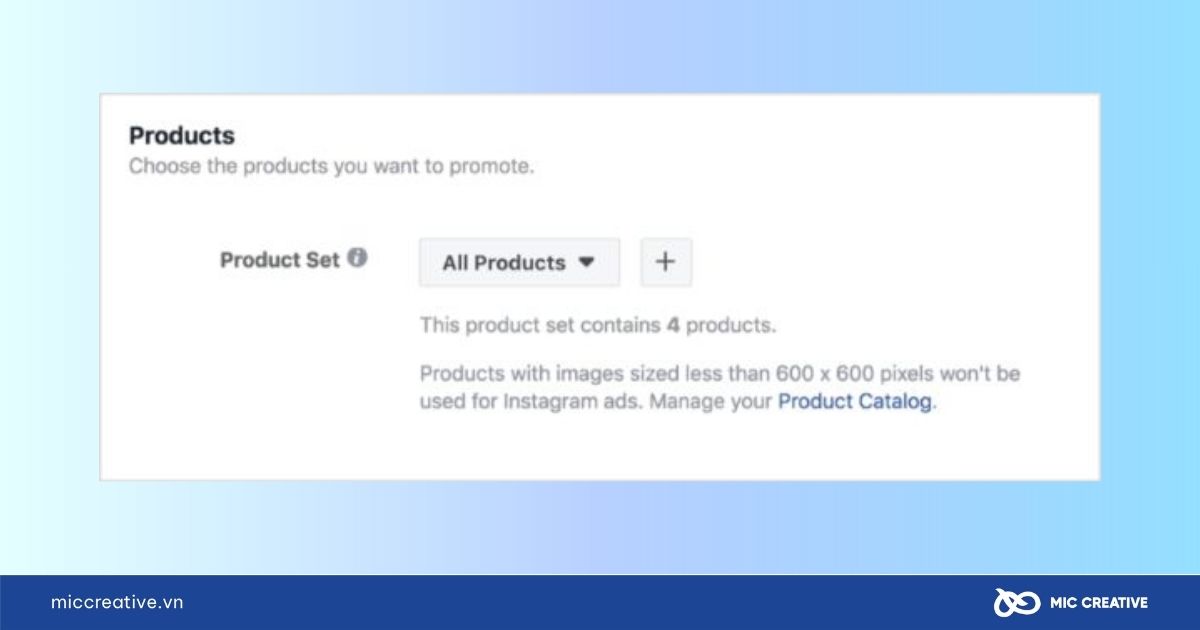
Task: Open the Product Catalog link
Action: (x=855, y=402)
